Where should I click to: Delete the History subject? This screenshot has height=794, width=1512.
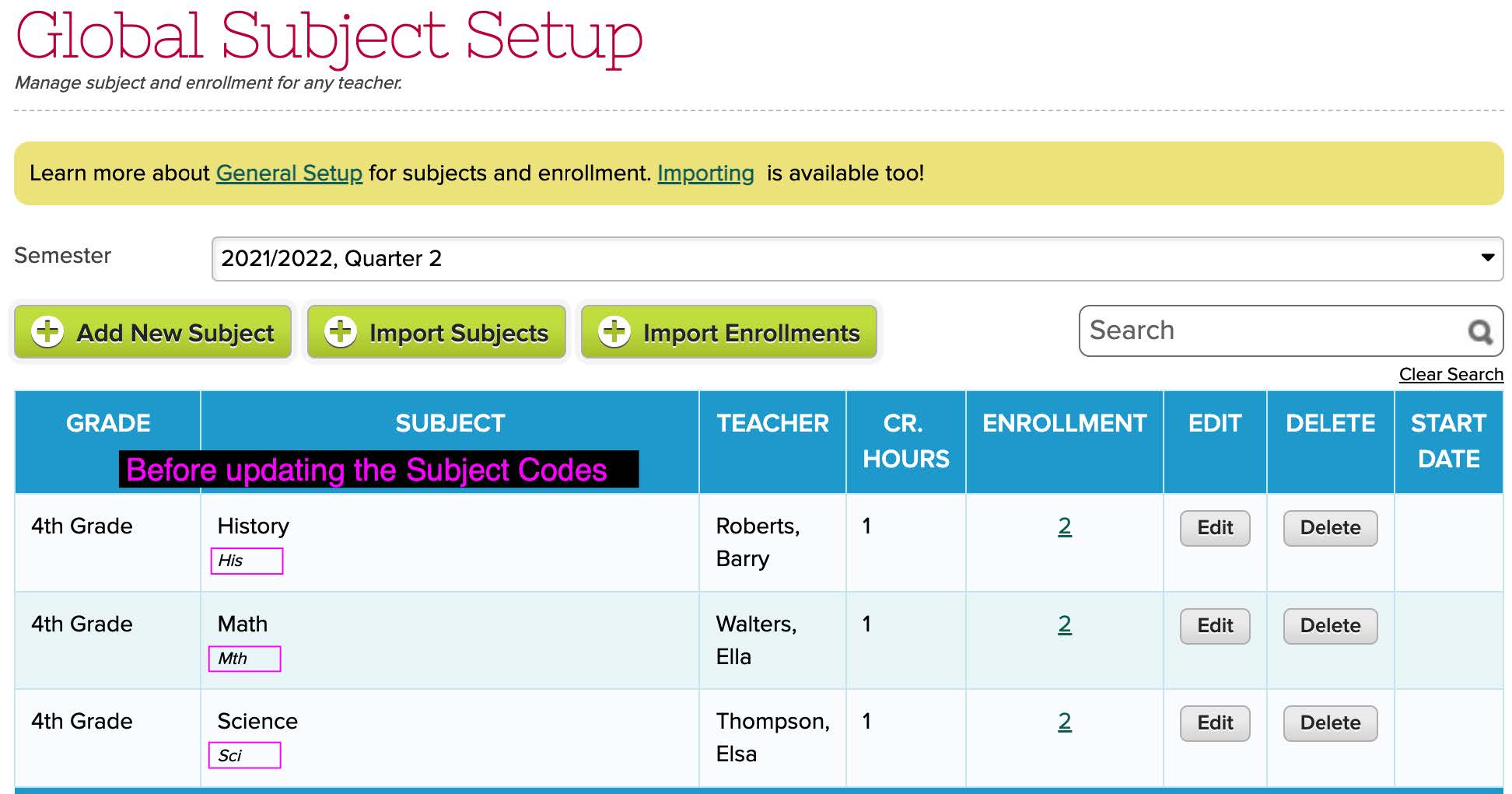[1330, 528]
